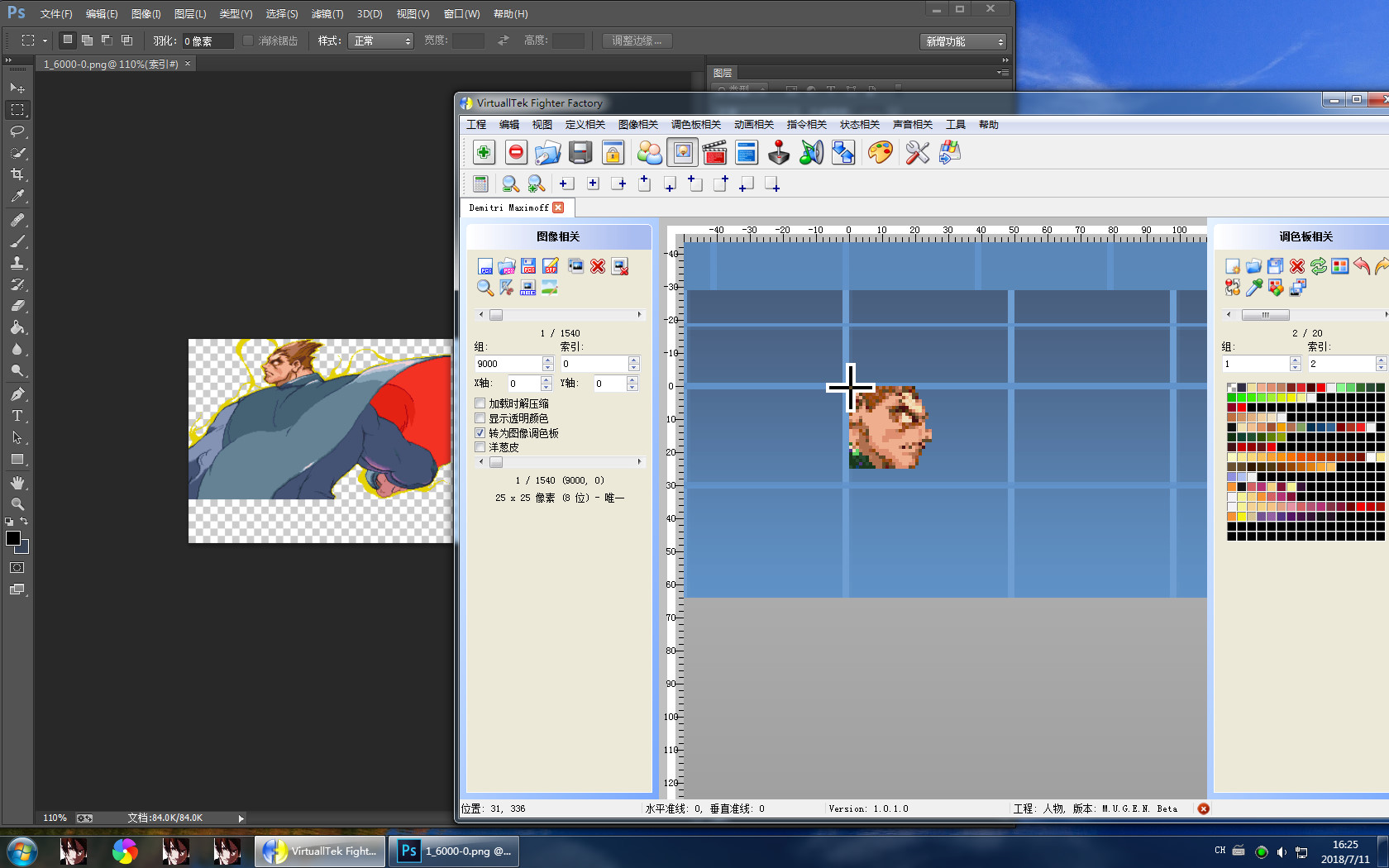This screenshot has width=1389, height=868.
Task: Click the red error icon in status bar
Action: point(1204,808)
